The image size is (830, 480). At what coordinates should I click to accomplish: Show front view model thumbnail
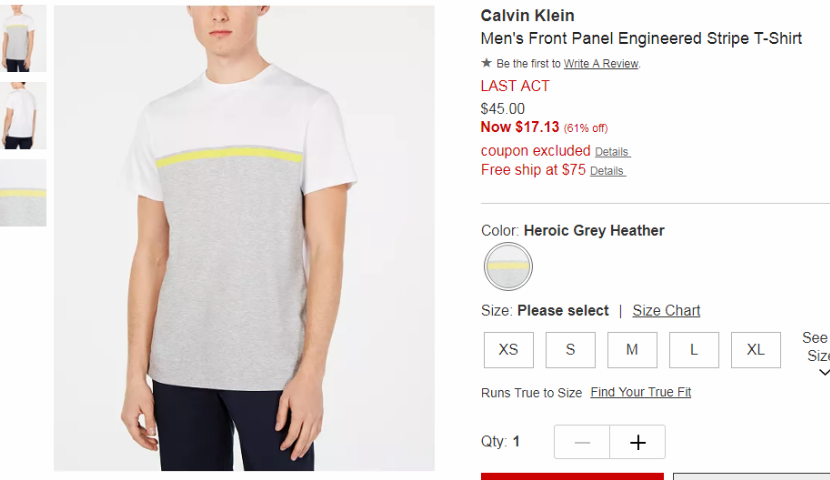[23, 38]
